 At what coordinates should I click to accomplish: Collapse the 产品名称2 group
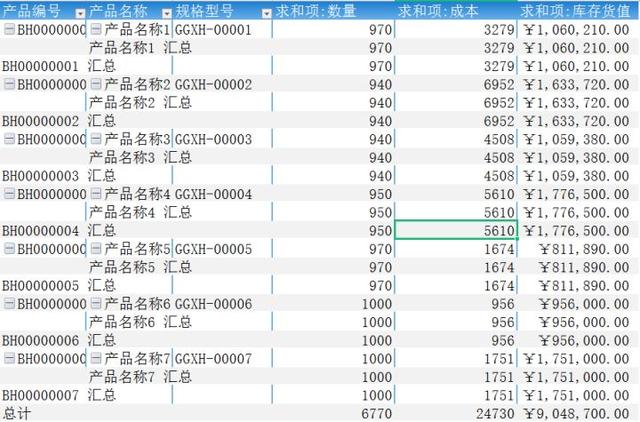96,84
